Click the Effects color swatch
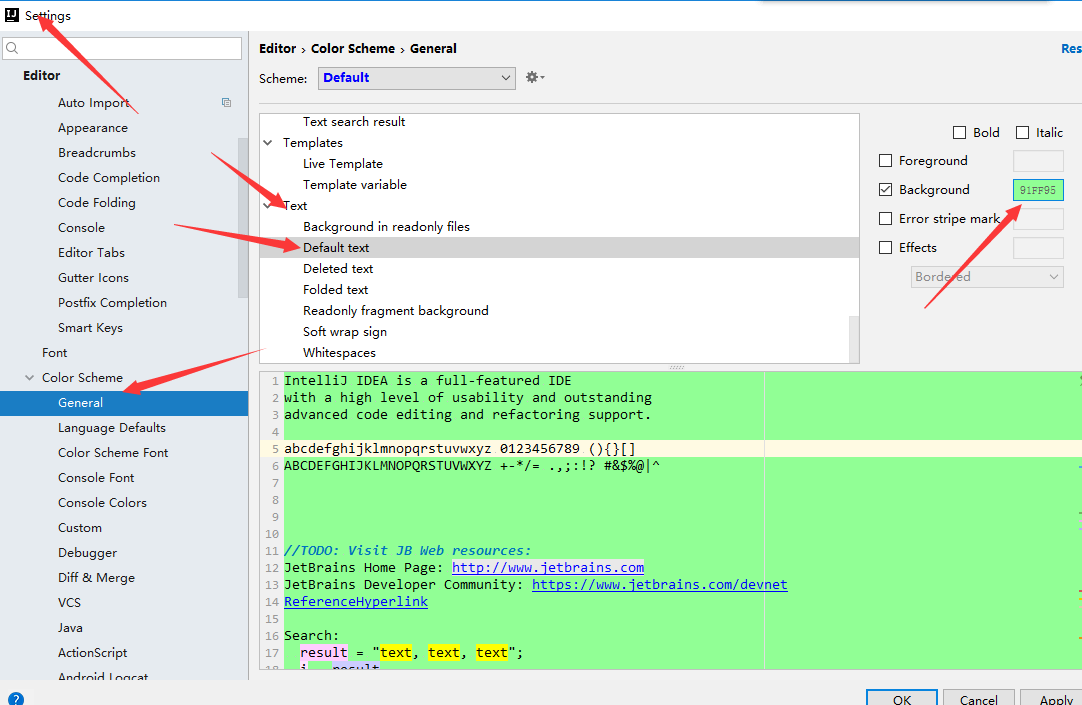 (x=1038, y=248)
